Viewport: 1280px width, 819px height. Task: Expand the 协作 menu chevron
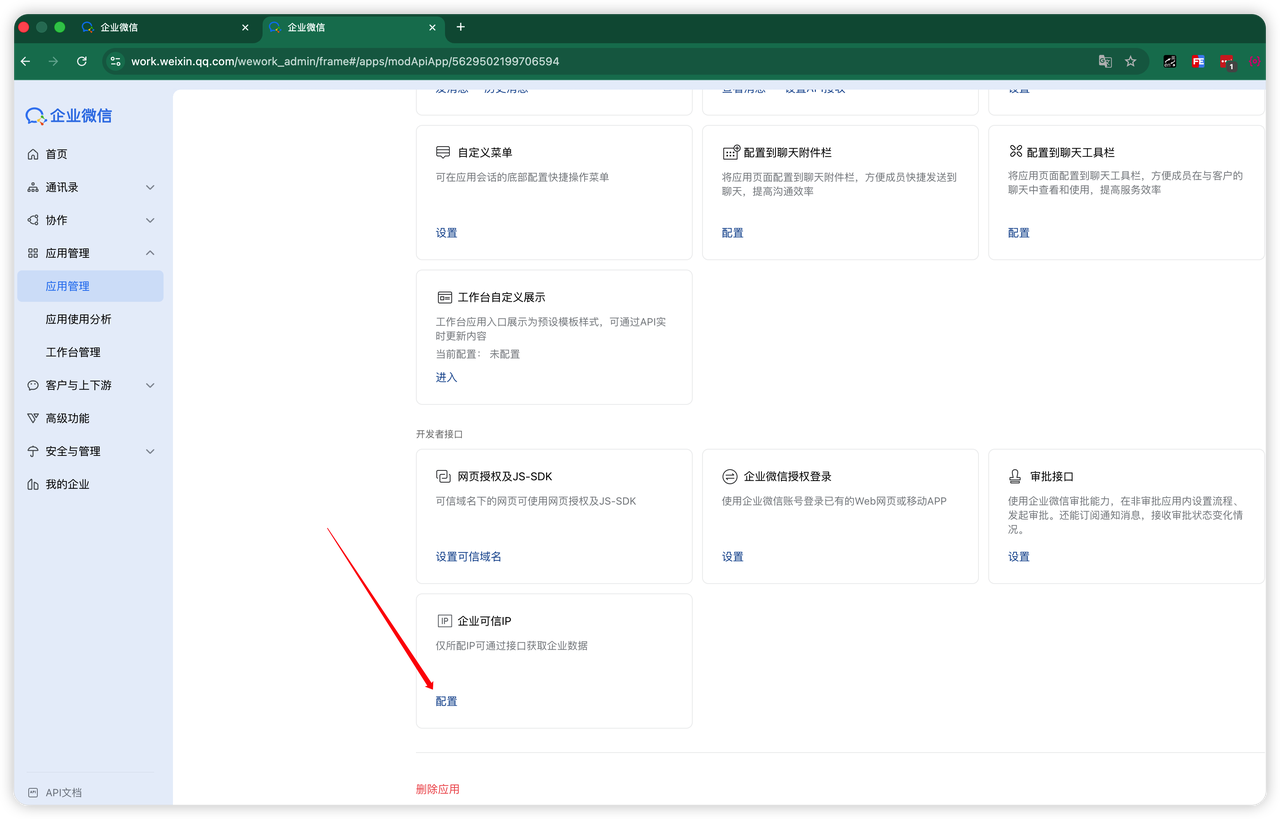150,220
